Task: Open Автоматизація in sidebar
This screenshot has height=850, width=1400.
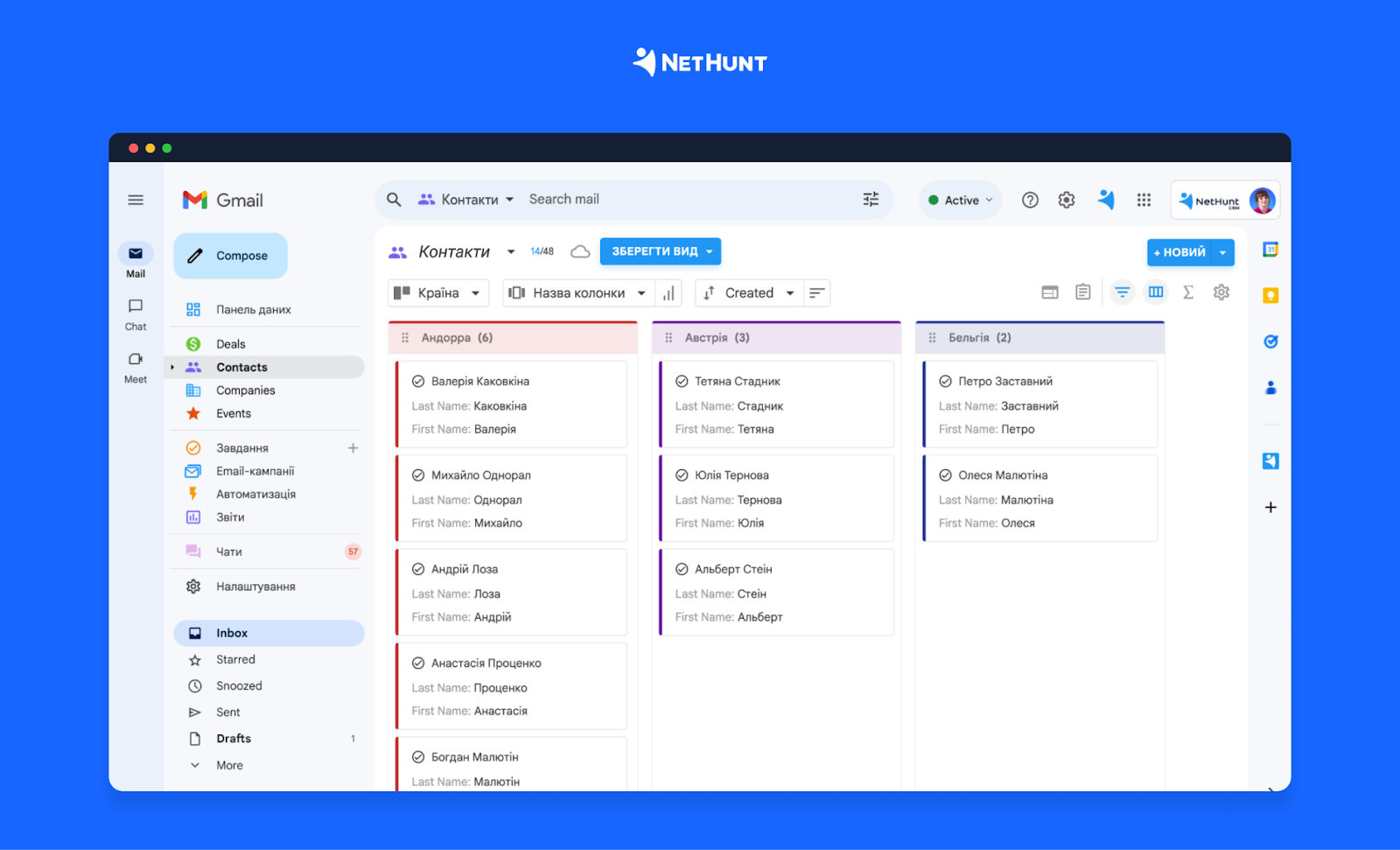Action: pos(255,495)
